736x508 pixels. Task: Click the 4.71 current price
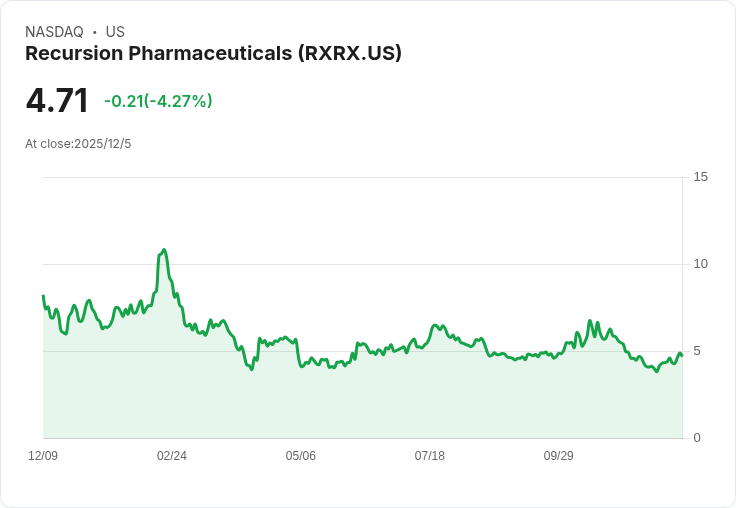click(x=57, y=100)
